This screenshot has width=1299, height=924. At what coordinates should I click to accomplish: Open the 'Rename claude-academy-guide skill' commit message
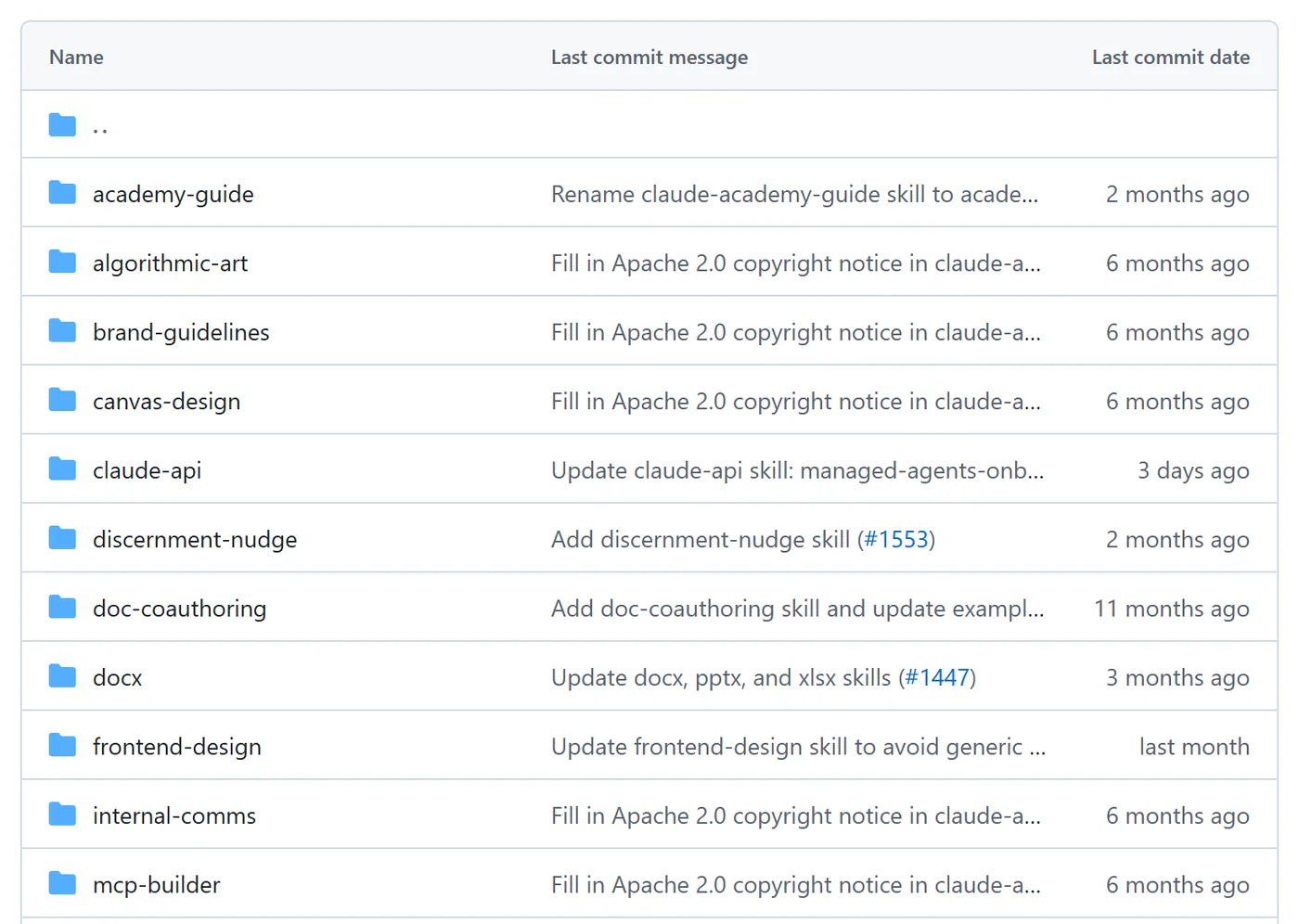coord(794,194)
